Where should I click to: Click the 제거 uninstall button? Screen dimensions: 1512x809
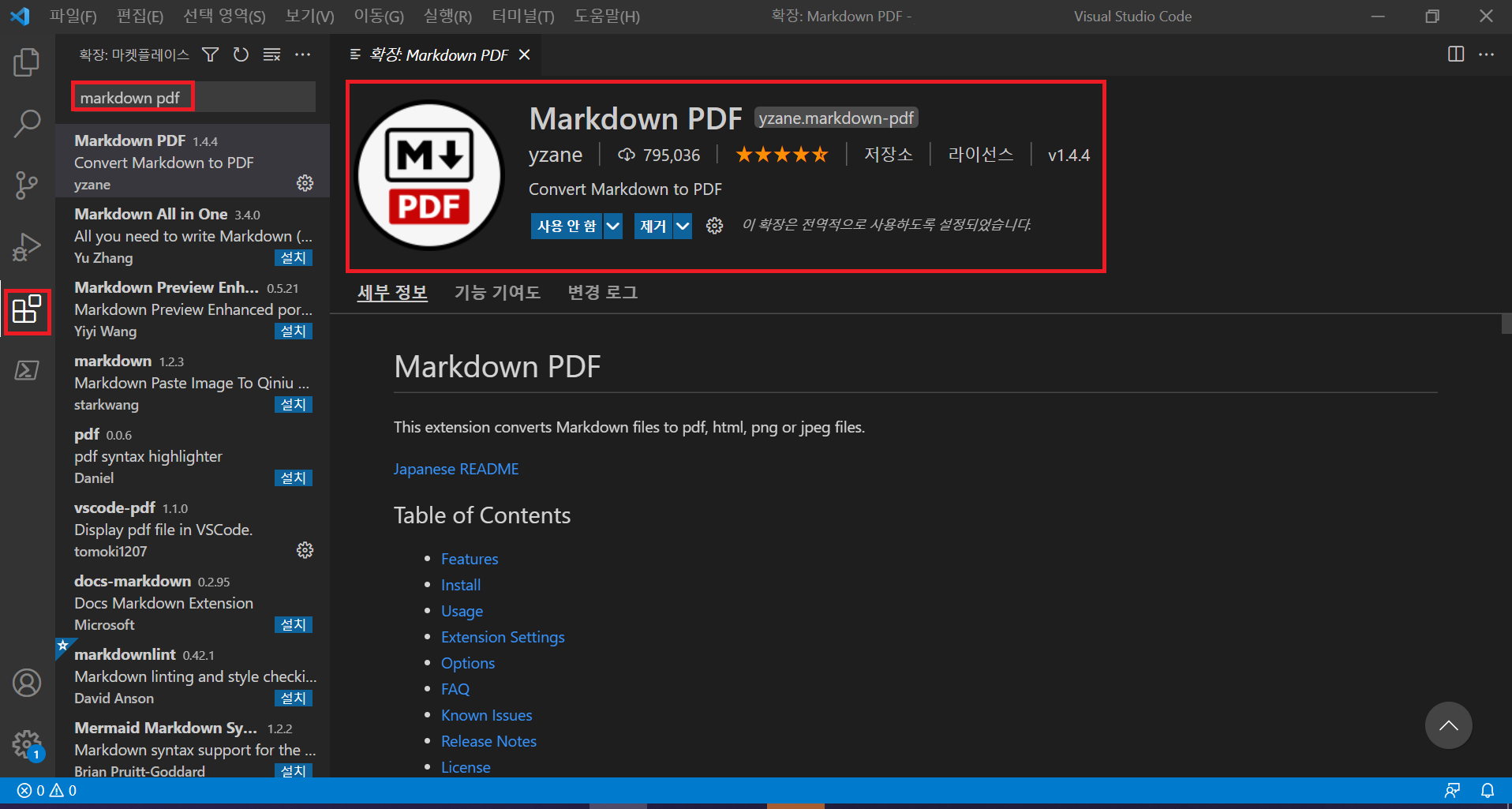[653, 226]
